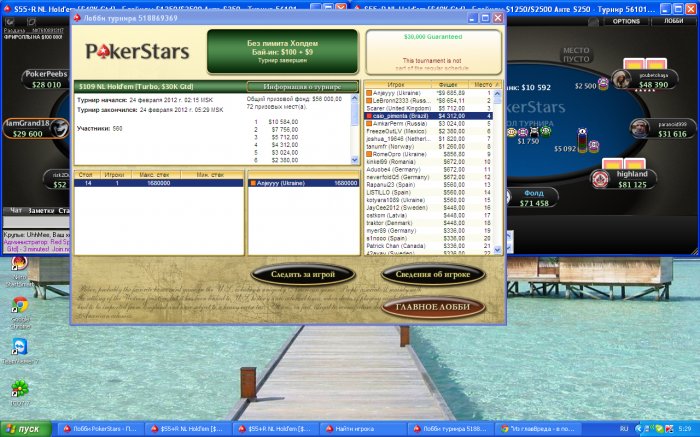Sort tables by the "Макс. стек" column header
The width and height of the screenshot is (700, 437).
154,175
